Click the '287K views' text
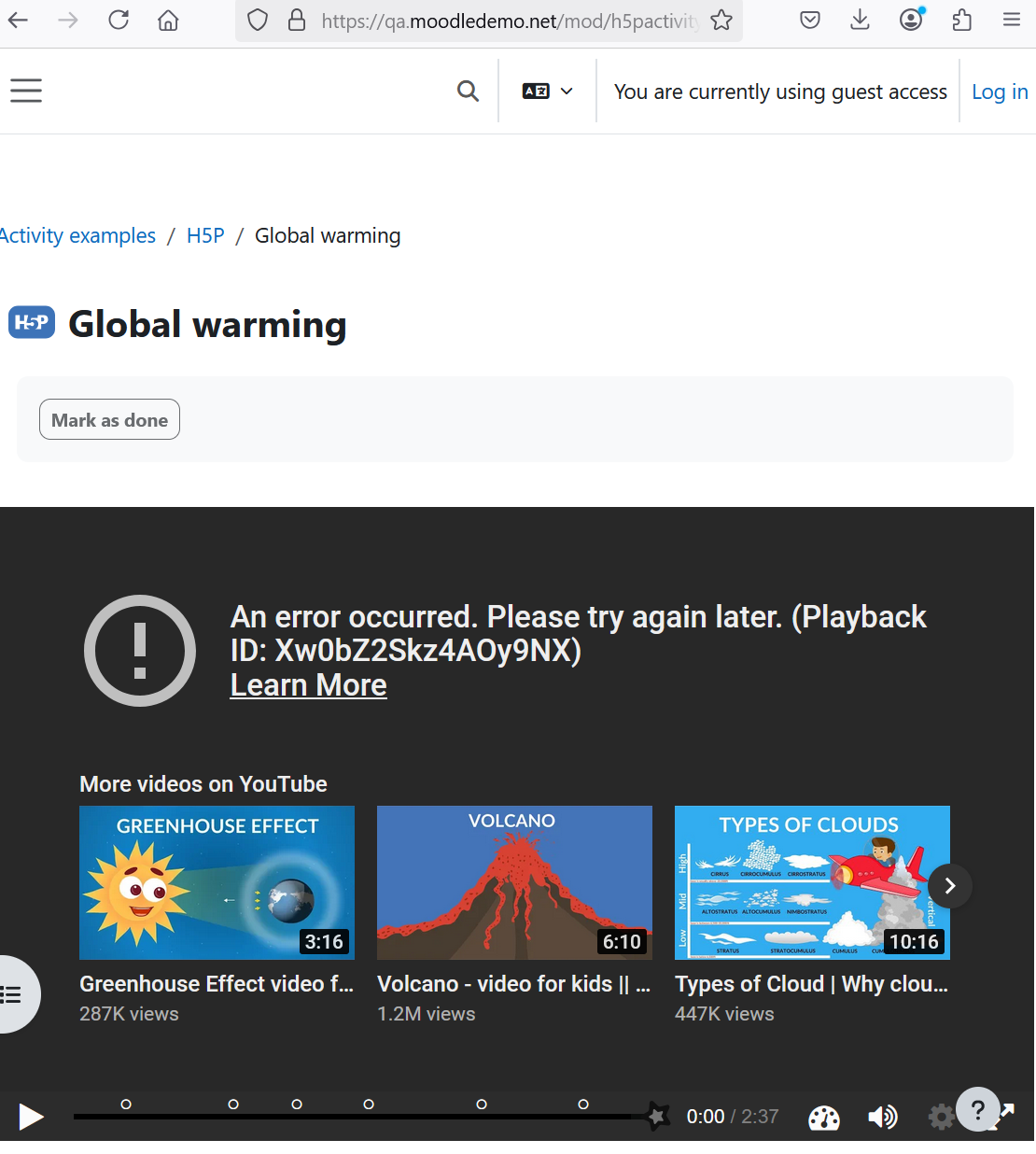Screen dimensions: 1036x1154 tap(129, 1014)
